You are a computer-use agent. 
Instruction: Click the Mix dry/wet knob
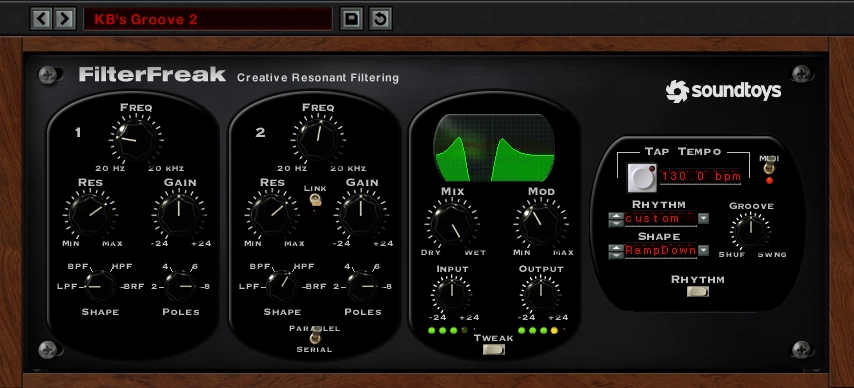pyautogui.click(x=452, y=223)
